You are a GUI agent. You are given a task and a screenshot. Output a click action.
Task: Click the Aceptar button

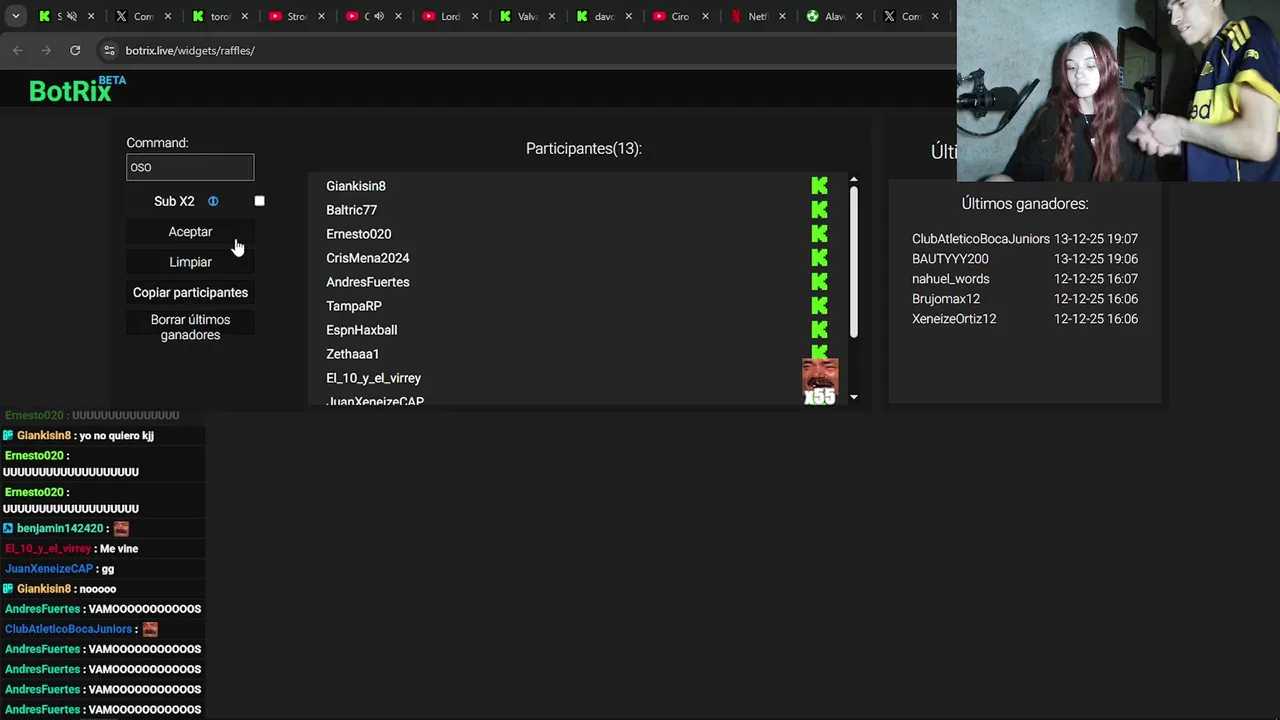(190, 232)
